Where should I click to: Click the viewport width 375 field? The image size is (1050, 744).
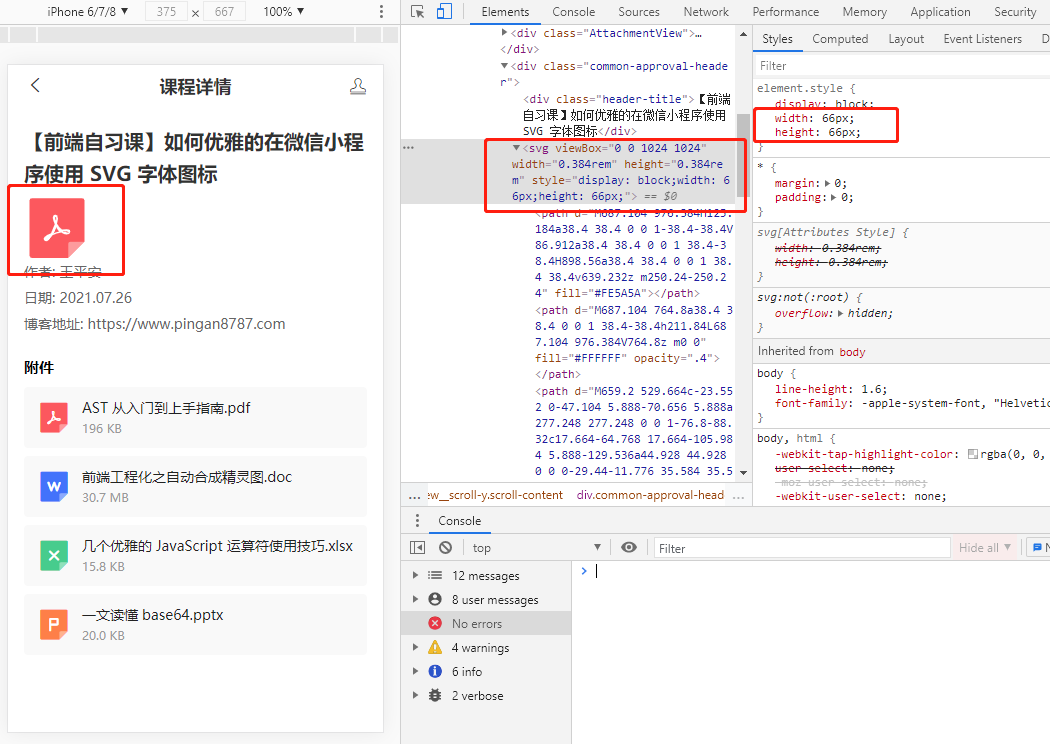click(166, 11)
